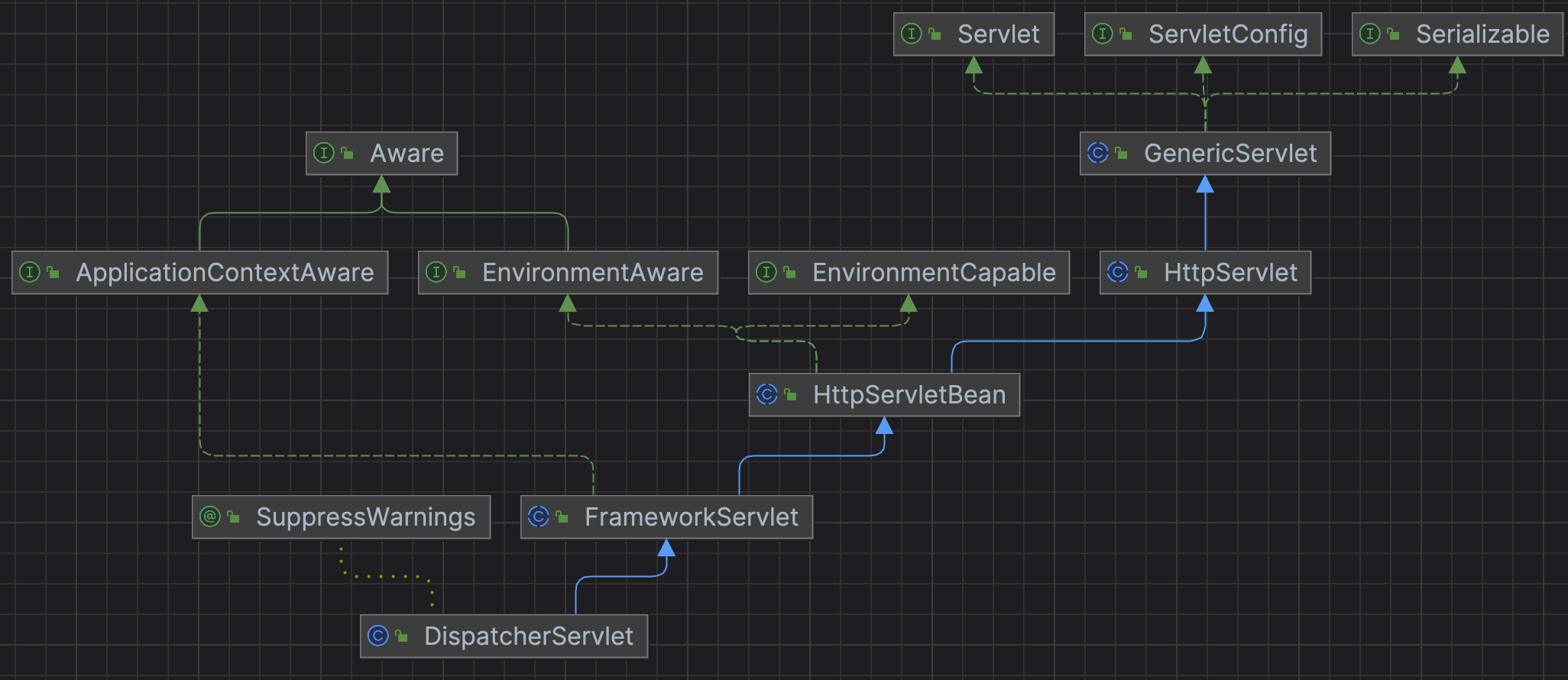The width and height of the screenshot is (1568, 680).
Task: Click the public visibility icon on SuppressWarnings
Action: point(234,516)
